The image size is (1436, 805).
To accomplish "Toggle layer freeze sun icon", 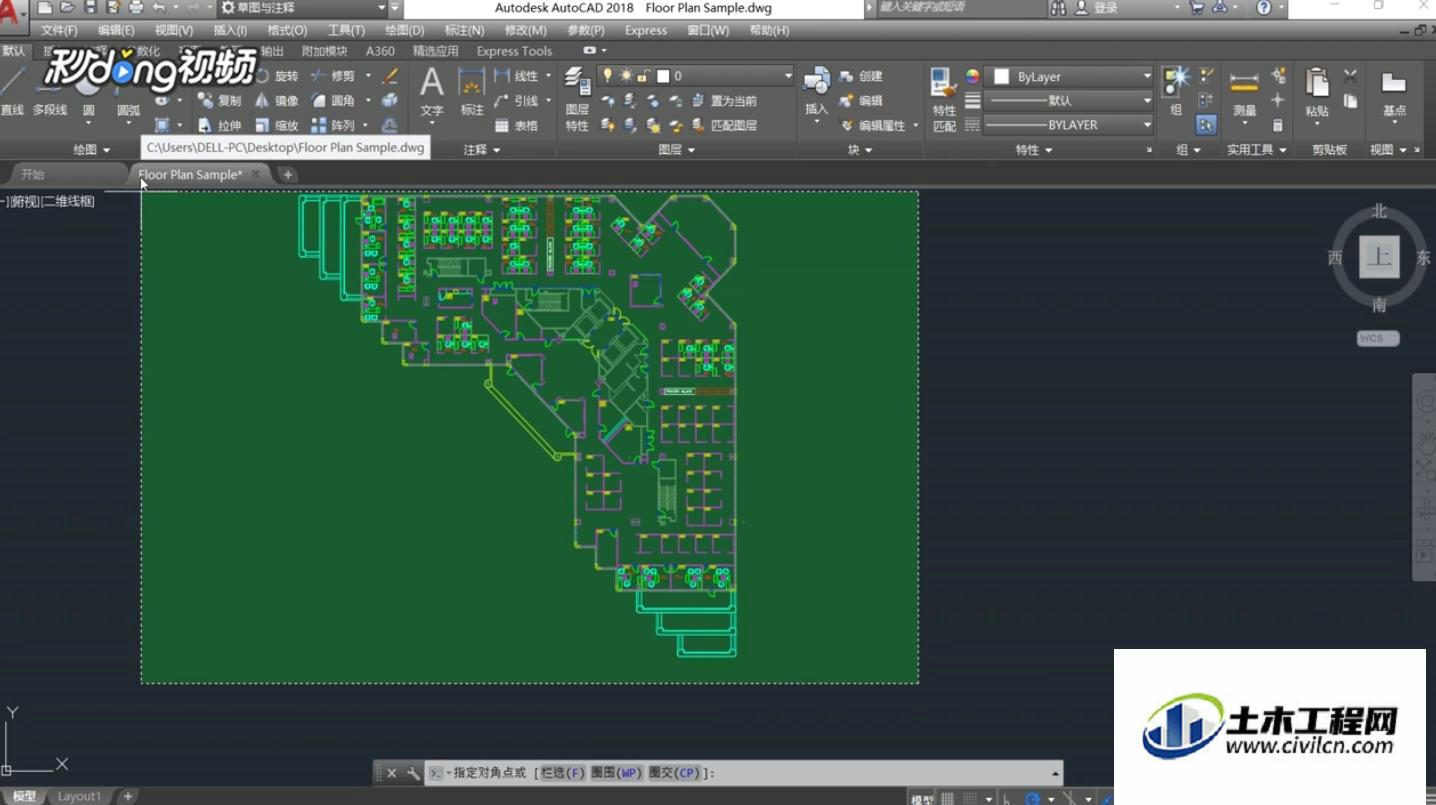I will tap(625, 76).
